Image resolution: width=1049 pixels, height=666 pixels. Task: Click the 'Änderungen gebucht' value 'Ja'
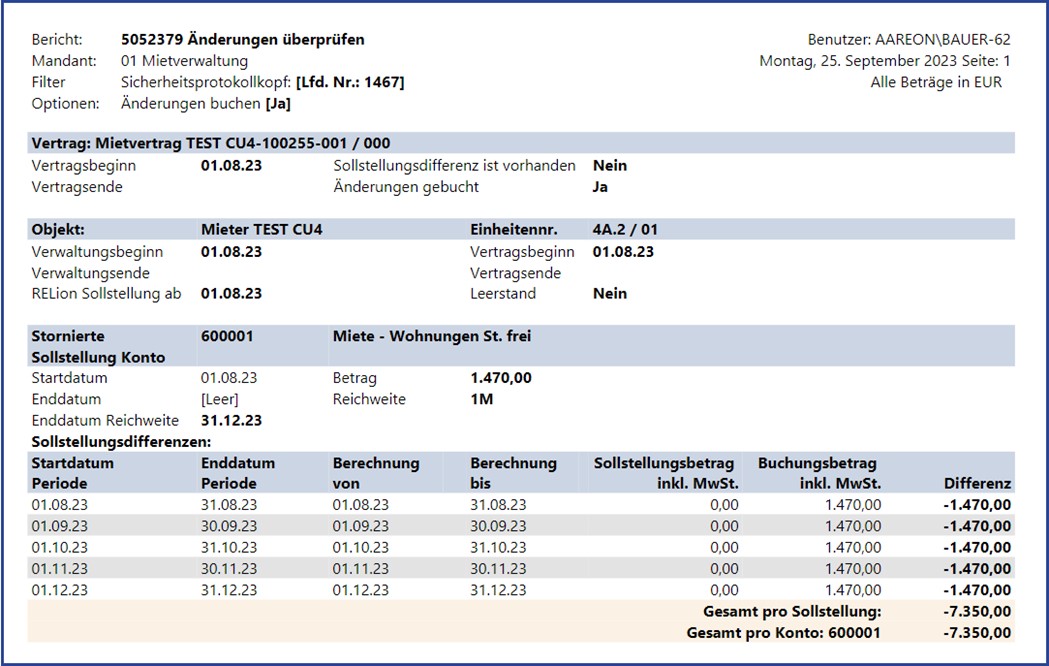tap(600, 187)
